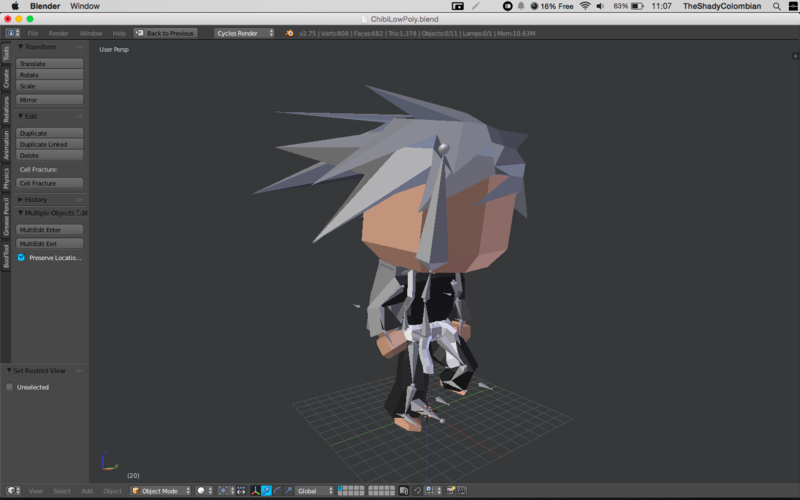Click the Duplicate Linked button

(49, 144)
